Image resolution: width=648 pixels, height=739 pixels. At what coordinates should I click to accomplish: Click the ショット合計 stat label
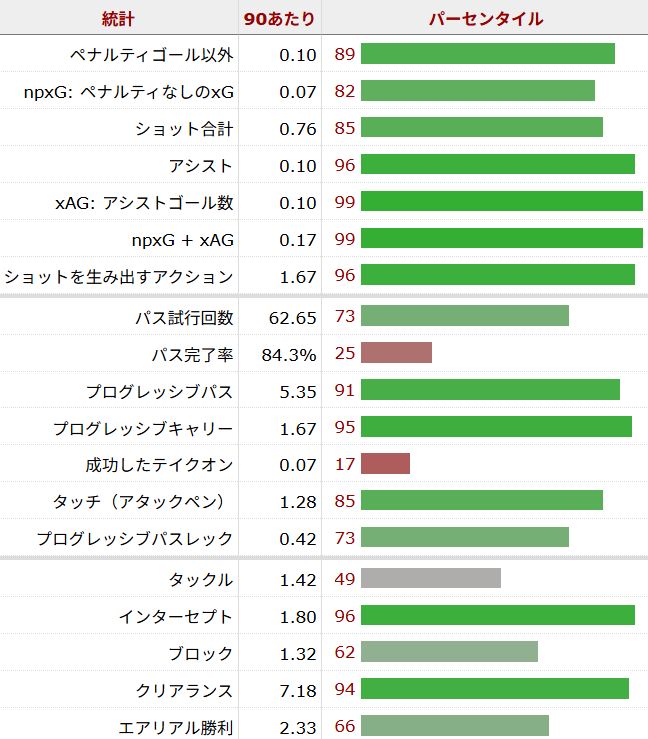(x=183, y=128)
